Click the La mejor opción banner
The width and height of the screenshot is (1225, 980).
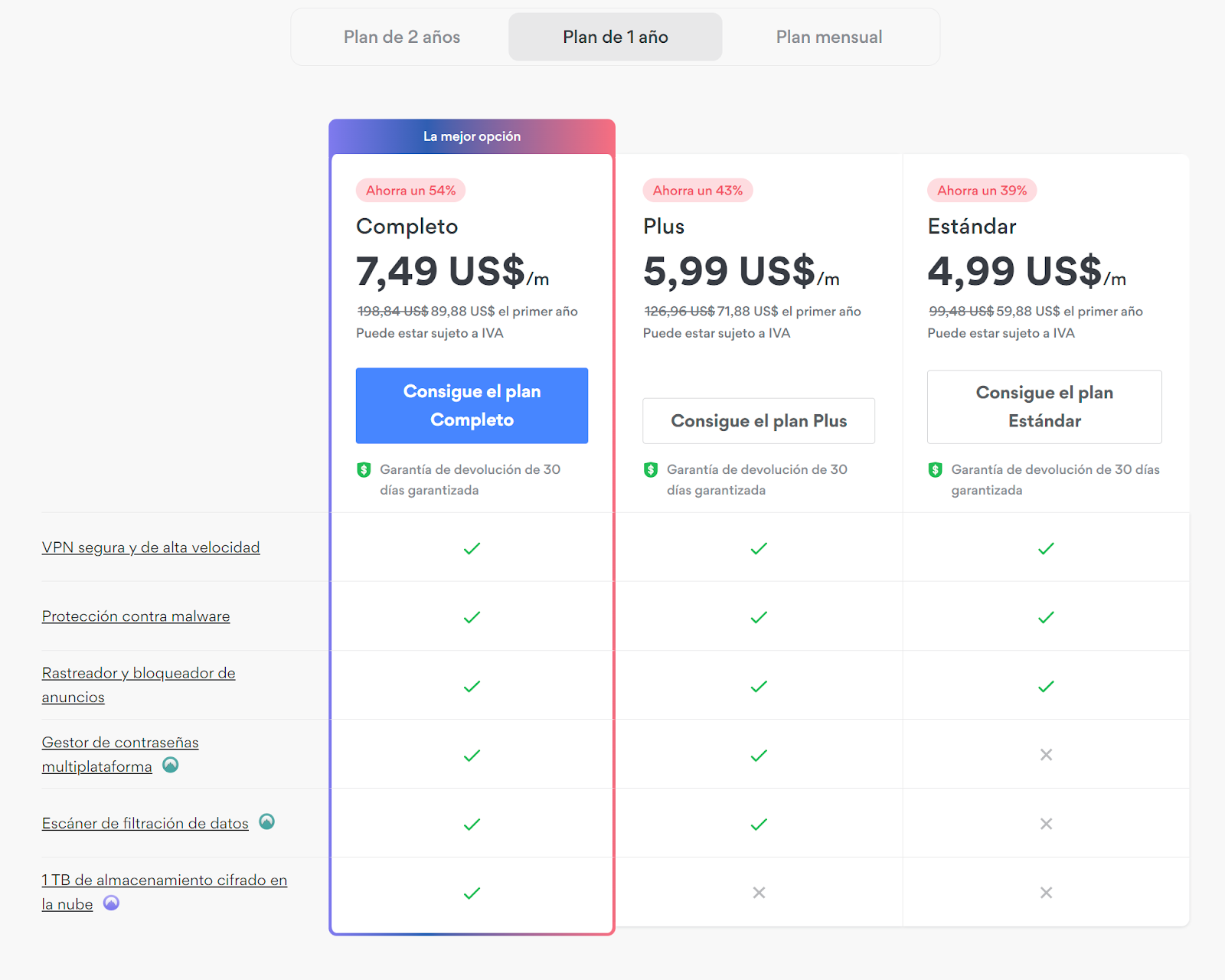[x=472, y=136]
